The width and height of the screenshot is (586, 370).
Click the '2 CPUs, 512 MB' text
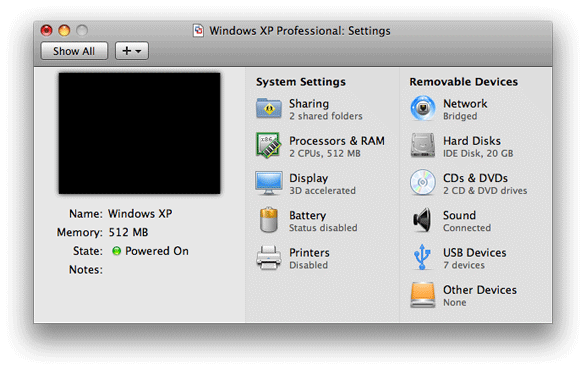coord(325,154)
